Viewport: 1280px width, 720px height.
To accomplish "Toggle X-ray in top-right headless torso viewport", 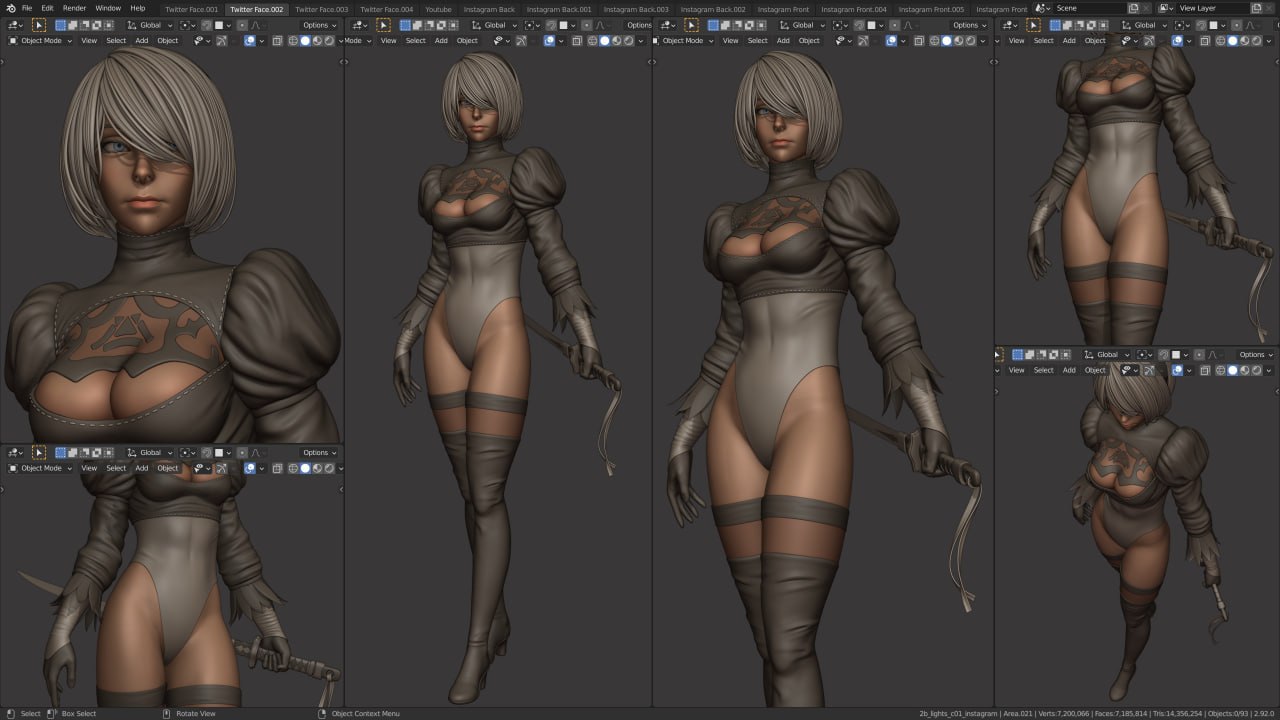I will (1205, 41).
